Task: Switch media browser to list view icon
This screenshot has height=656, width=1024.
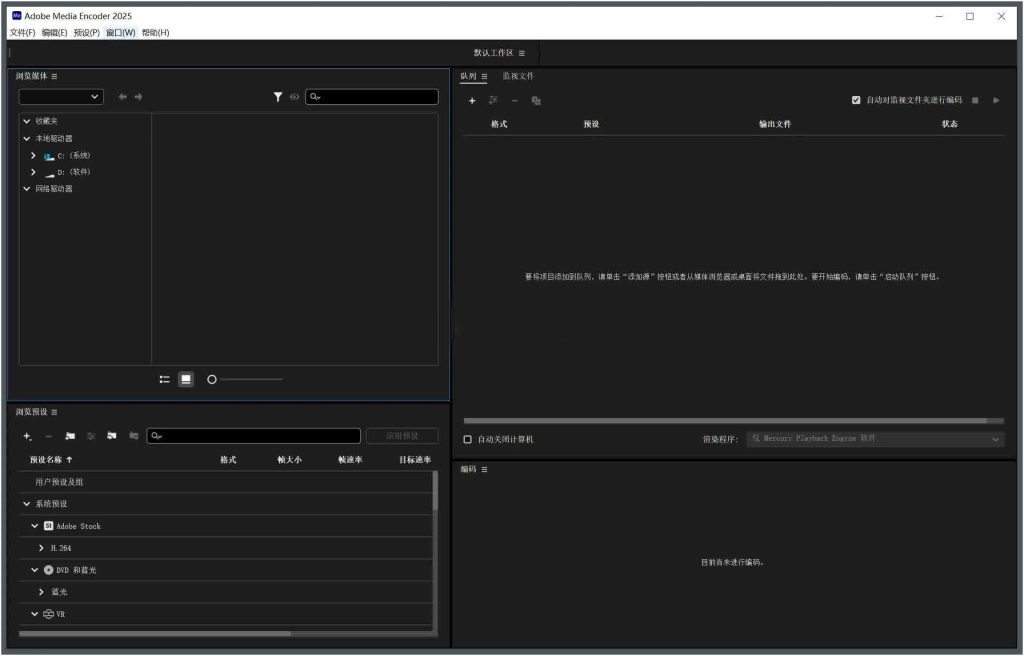Action: point(165,379)
